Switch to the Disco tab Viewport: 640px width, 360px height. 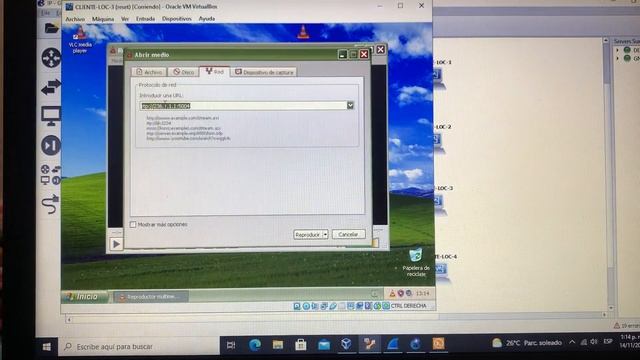pos(183,72)
